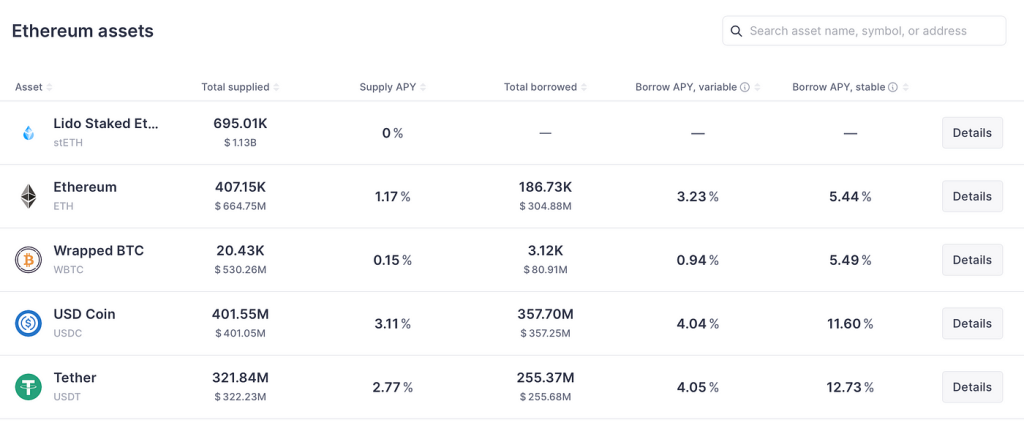Click the search magnifier icon
This screenshot has height=431, width=1024.
click(x=736, y=31)
